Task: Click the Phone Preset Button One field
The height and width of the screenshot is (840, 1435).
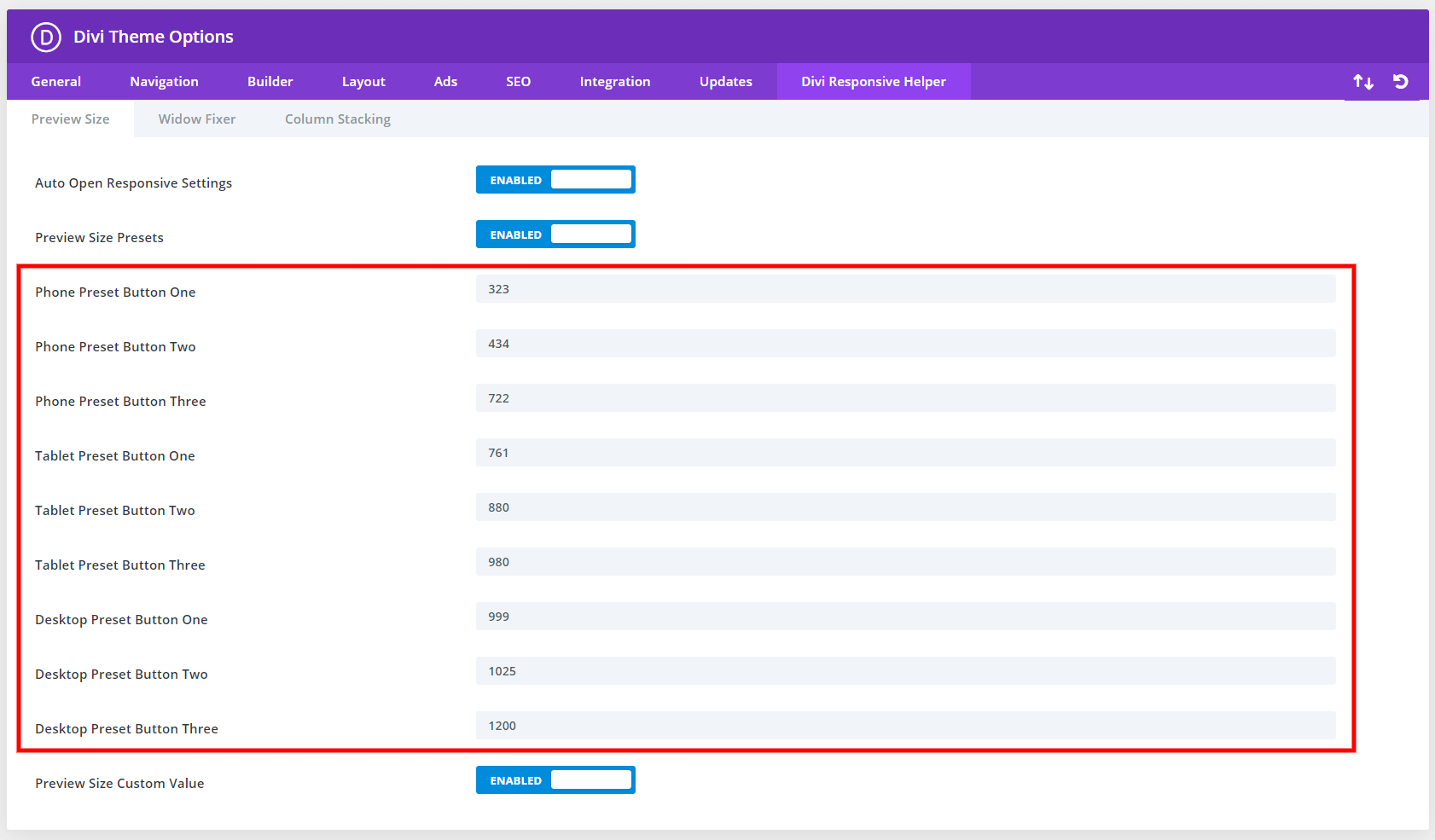Action: pyautogui.click(x=906, y=289)
